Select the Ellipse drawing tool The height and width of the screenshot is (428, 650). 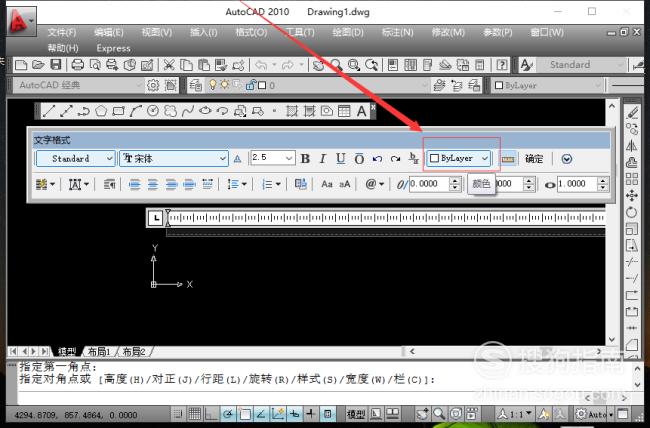click(205, 111)
